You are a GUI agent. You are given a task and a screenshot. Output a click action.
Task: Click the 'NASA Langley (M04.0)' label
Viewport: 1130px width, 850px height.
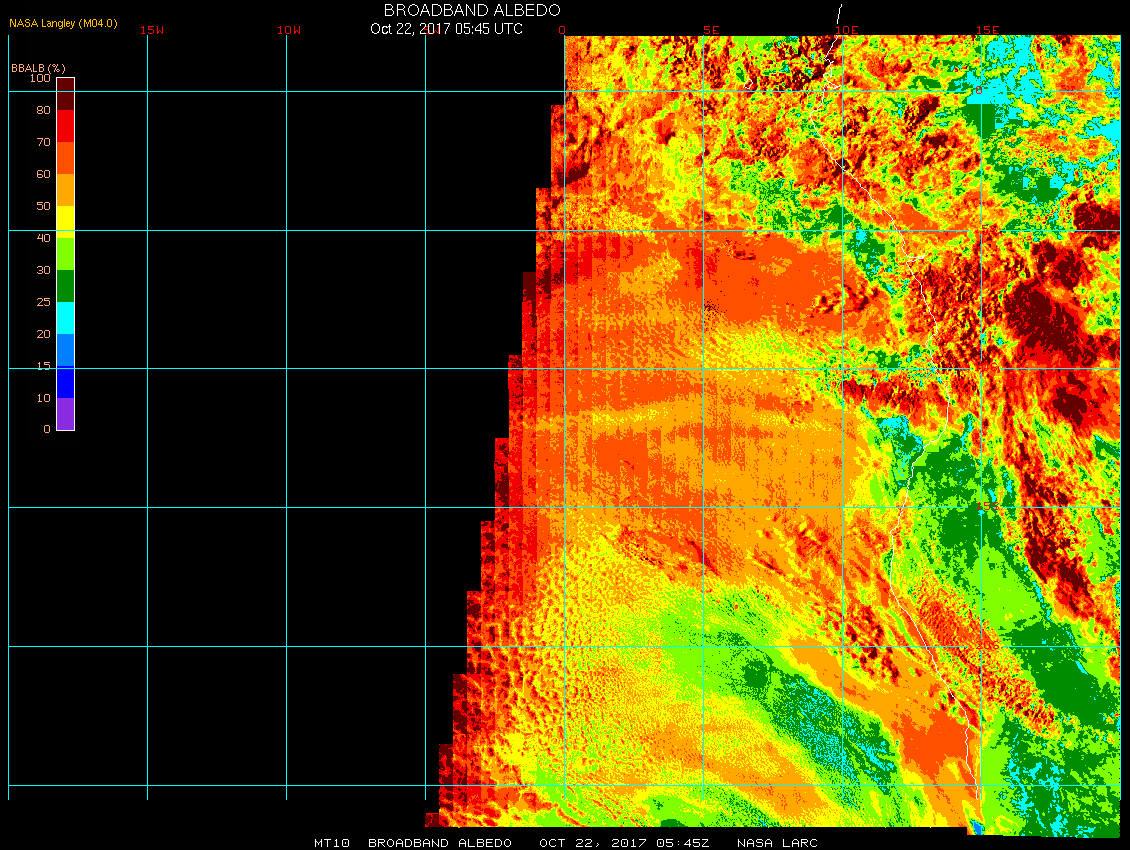click(63, 23)
